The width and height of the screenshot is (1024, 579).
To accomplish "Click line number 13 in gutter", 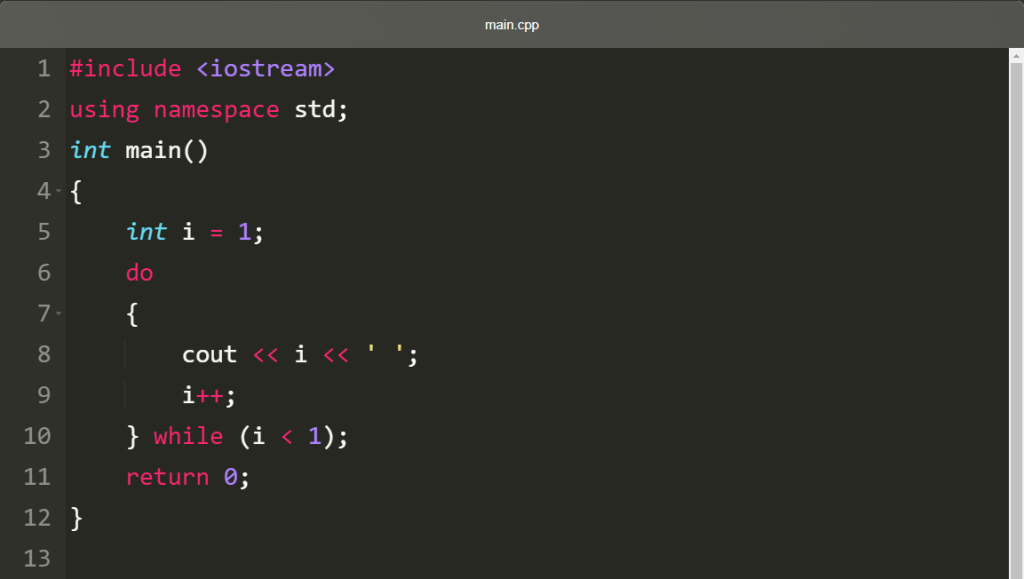I will [x=37, y=558].
